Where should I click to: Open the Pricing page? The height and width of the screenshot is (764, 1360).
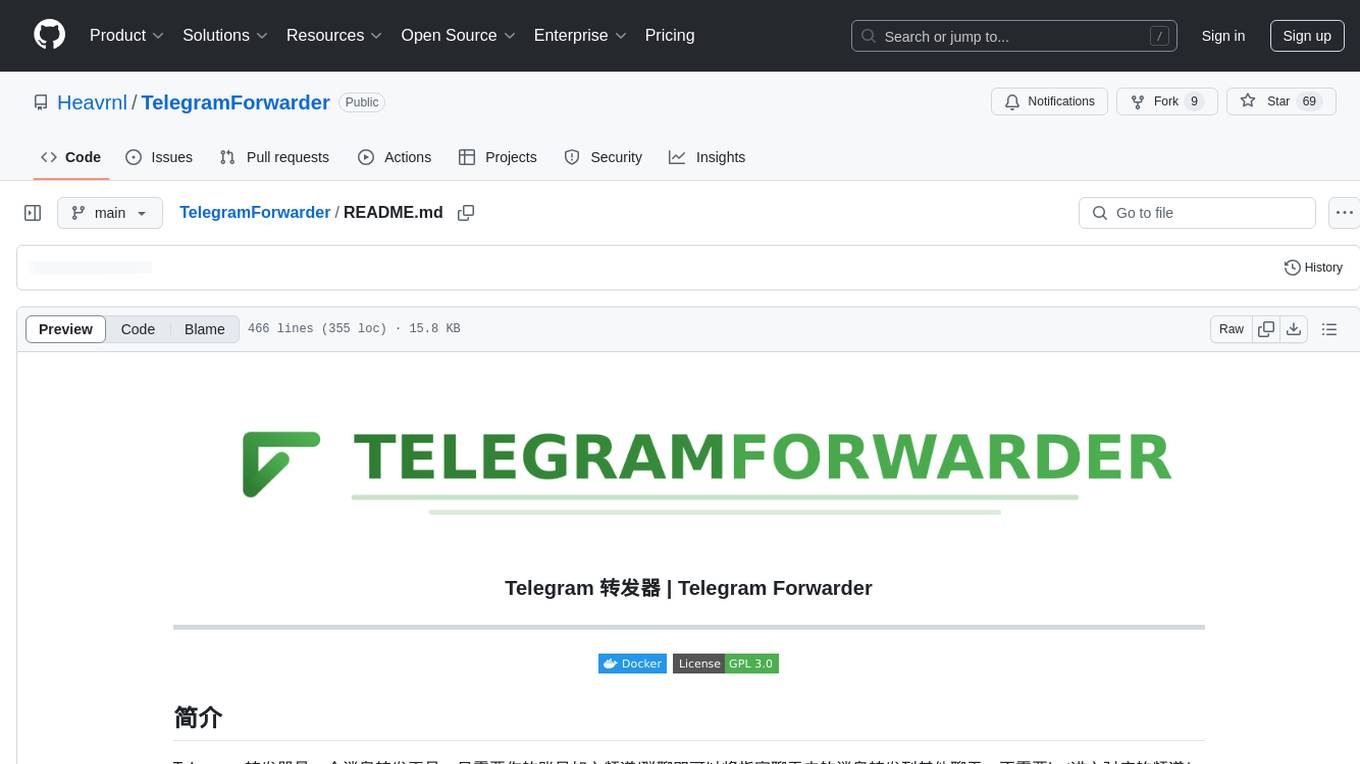pyautogui.click(x=670, y=35)
